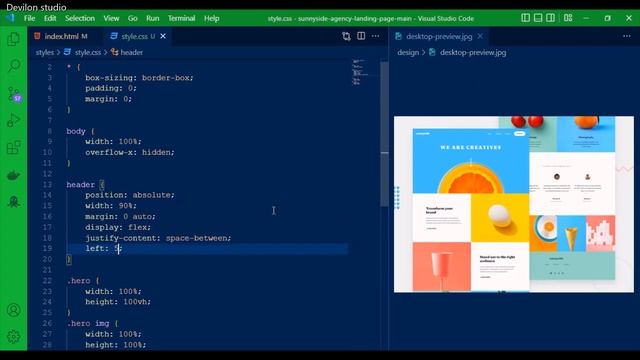Click the code minimap
This screenshot has height=360, width=640.
click(x=359, y=73)
